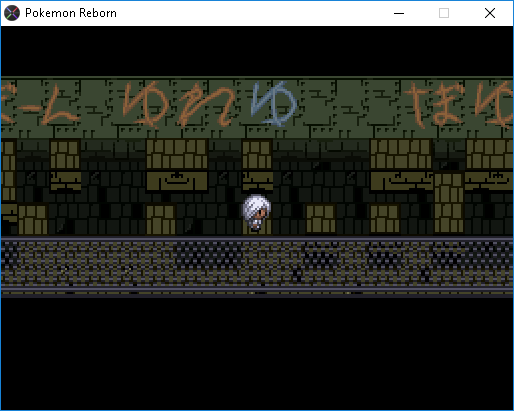Click the greyed-out maximize button

click(x=444, y=13)
